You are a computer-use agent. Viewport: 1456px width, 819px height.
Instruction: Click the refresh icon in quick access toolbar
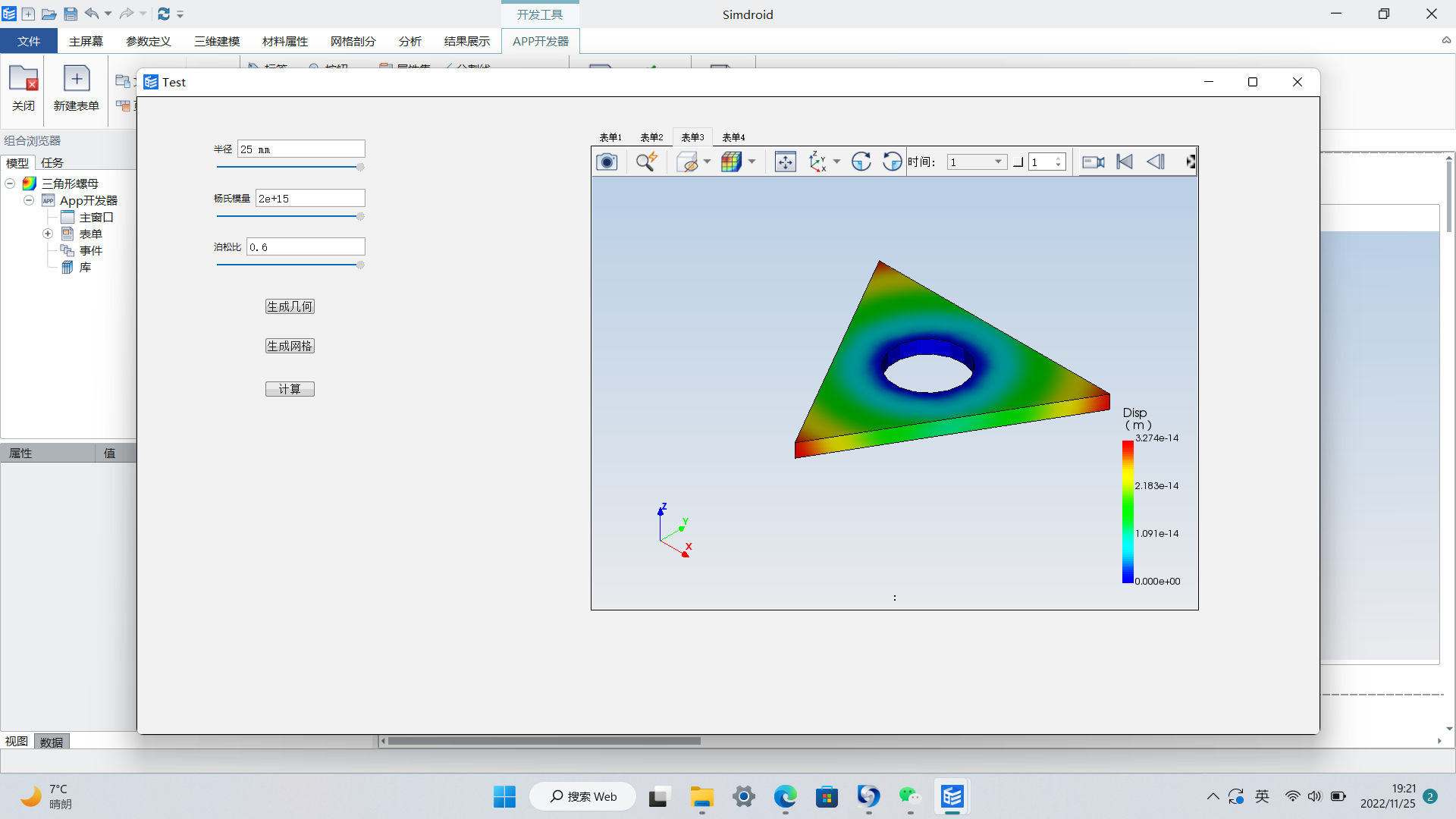click(164, 14)
